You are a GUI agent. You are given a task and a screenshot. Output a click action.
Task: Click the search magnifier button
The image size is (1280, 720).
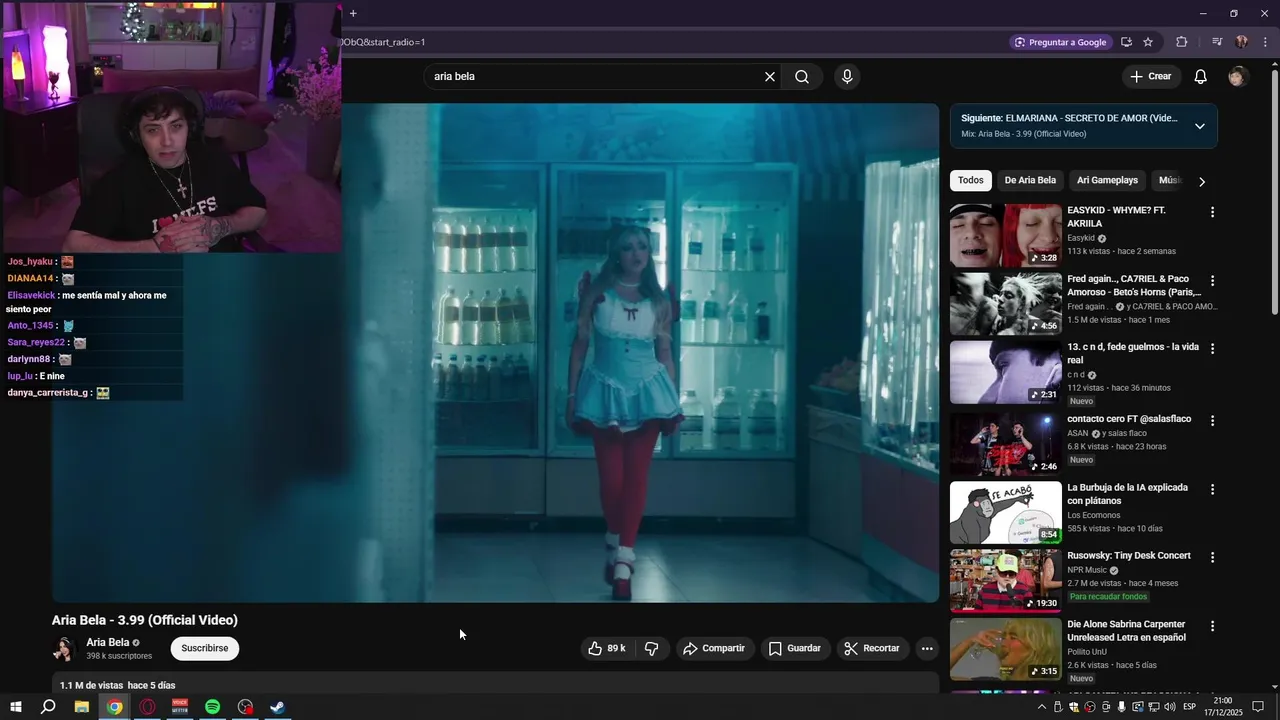click(802, 77)
